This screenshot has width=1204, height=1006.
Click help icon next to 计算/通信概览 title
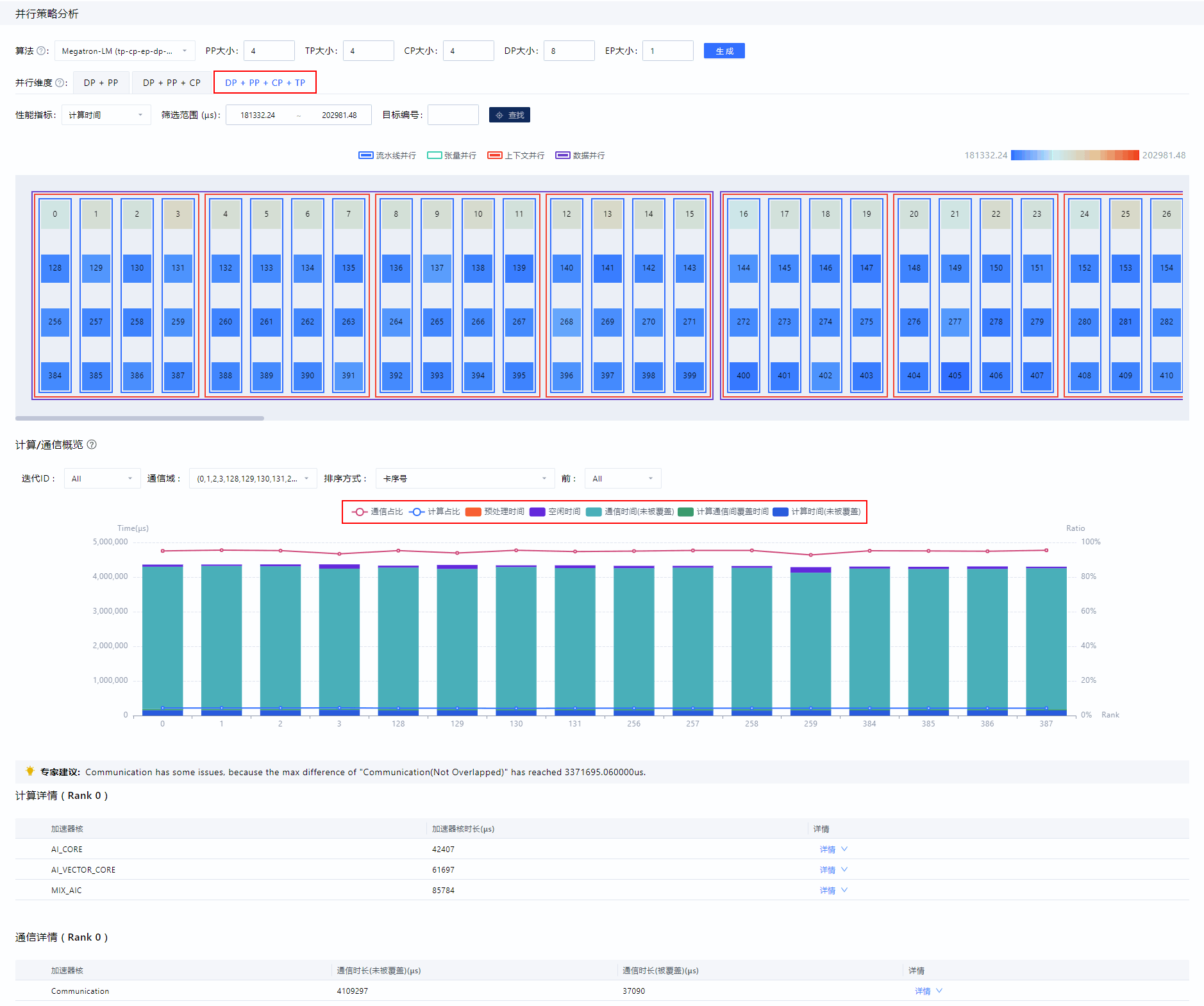coord(92,444)
